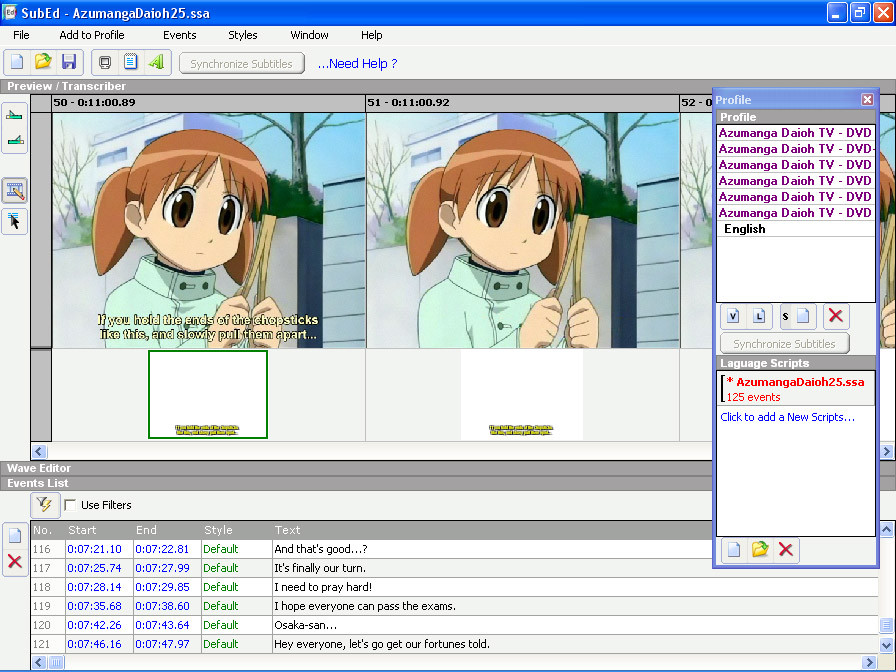This screenshot has height=672, width=896.
Task: Open the File menu
Action: coord(21,35)
